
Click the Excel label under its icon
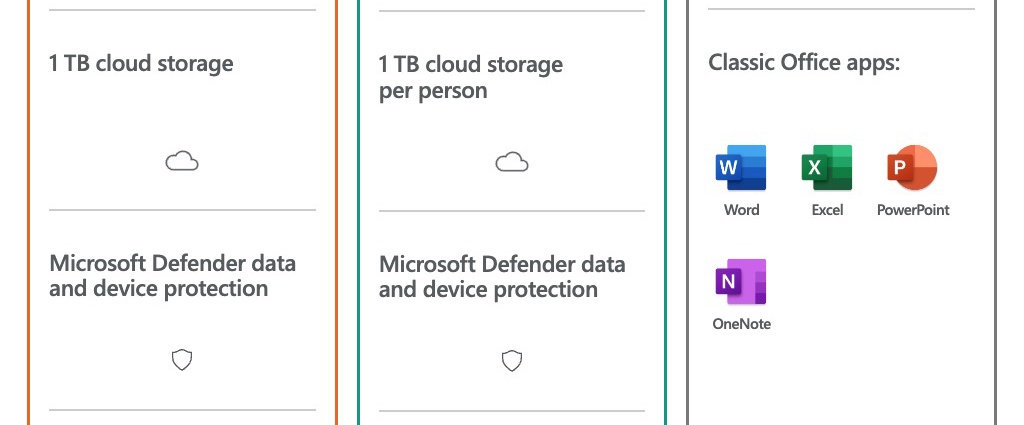click(x=827, y=210)
